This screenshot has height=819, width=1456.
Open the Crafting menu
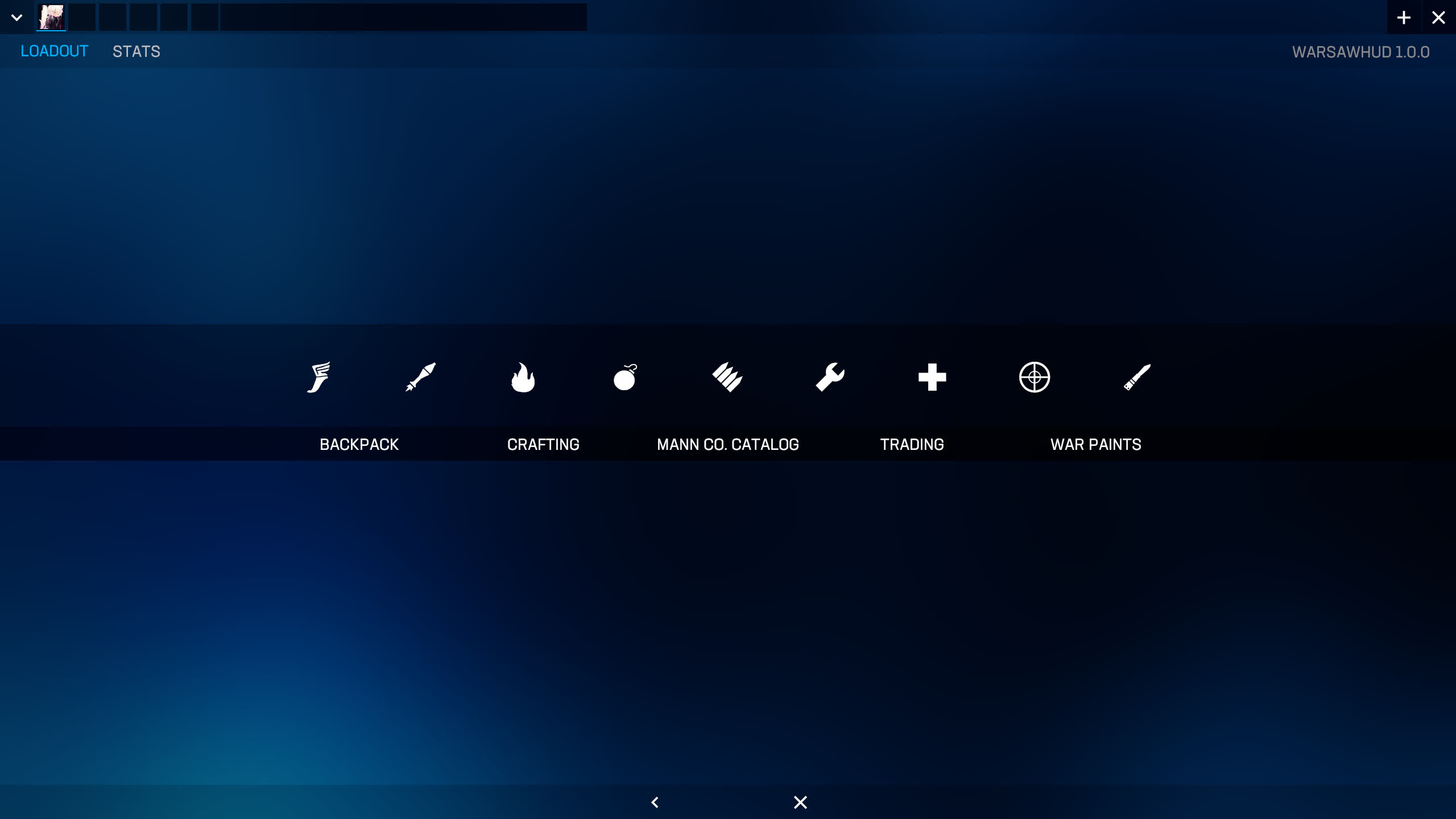(x=543, y=444)
